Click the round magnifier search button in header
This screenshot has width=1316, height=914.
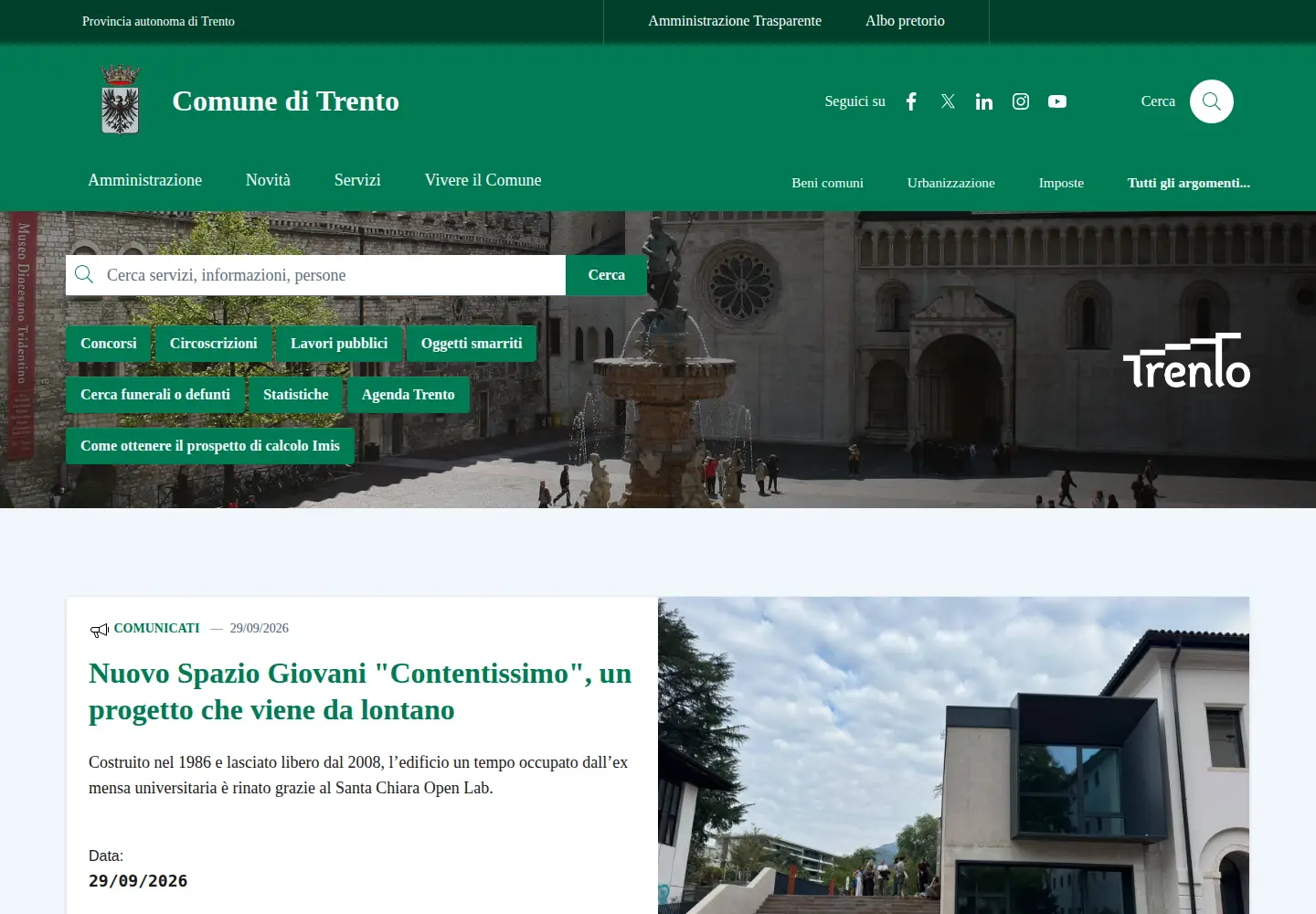[1212, 101]
